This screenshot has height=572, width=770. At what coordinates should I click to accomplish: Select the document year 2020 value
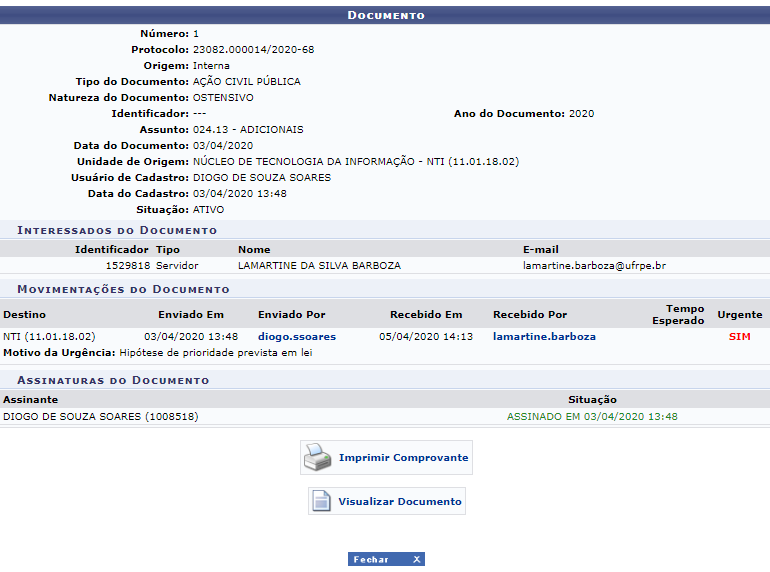tap(581, 114)
